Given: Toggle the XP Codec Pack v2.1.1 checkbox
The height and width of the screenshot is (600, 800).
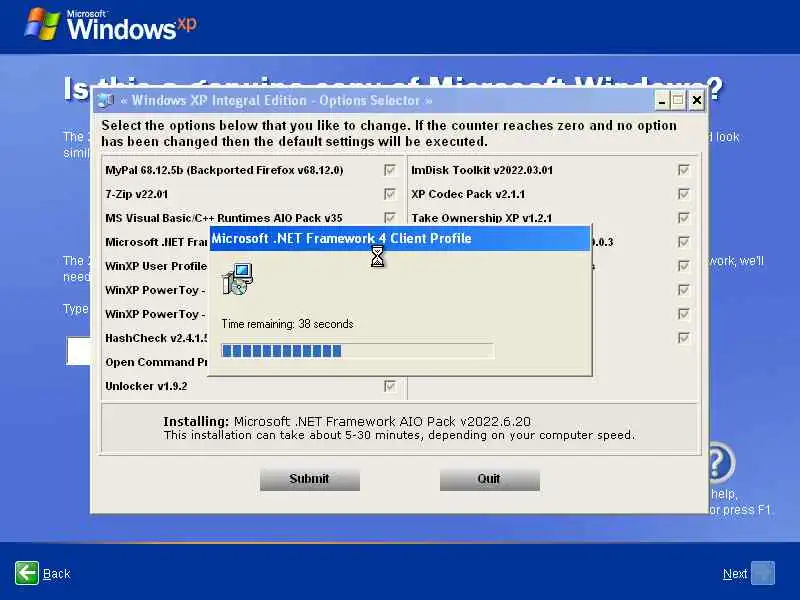Looking at the screenshot, I should tap(684, 194).
